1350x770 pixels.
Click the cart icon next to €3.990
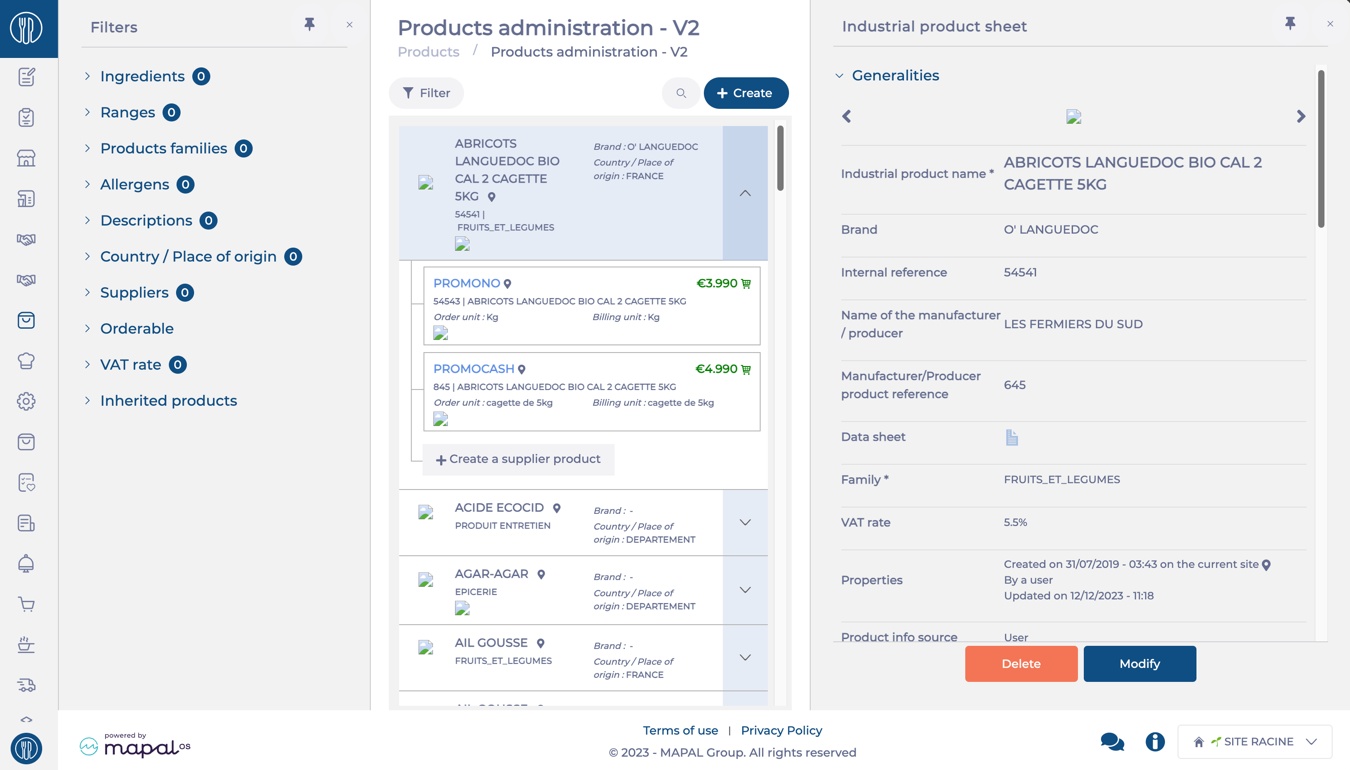[746, 284]
